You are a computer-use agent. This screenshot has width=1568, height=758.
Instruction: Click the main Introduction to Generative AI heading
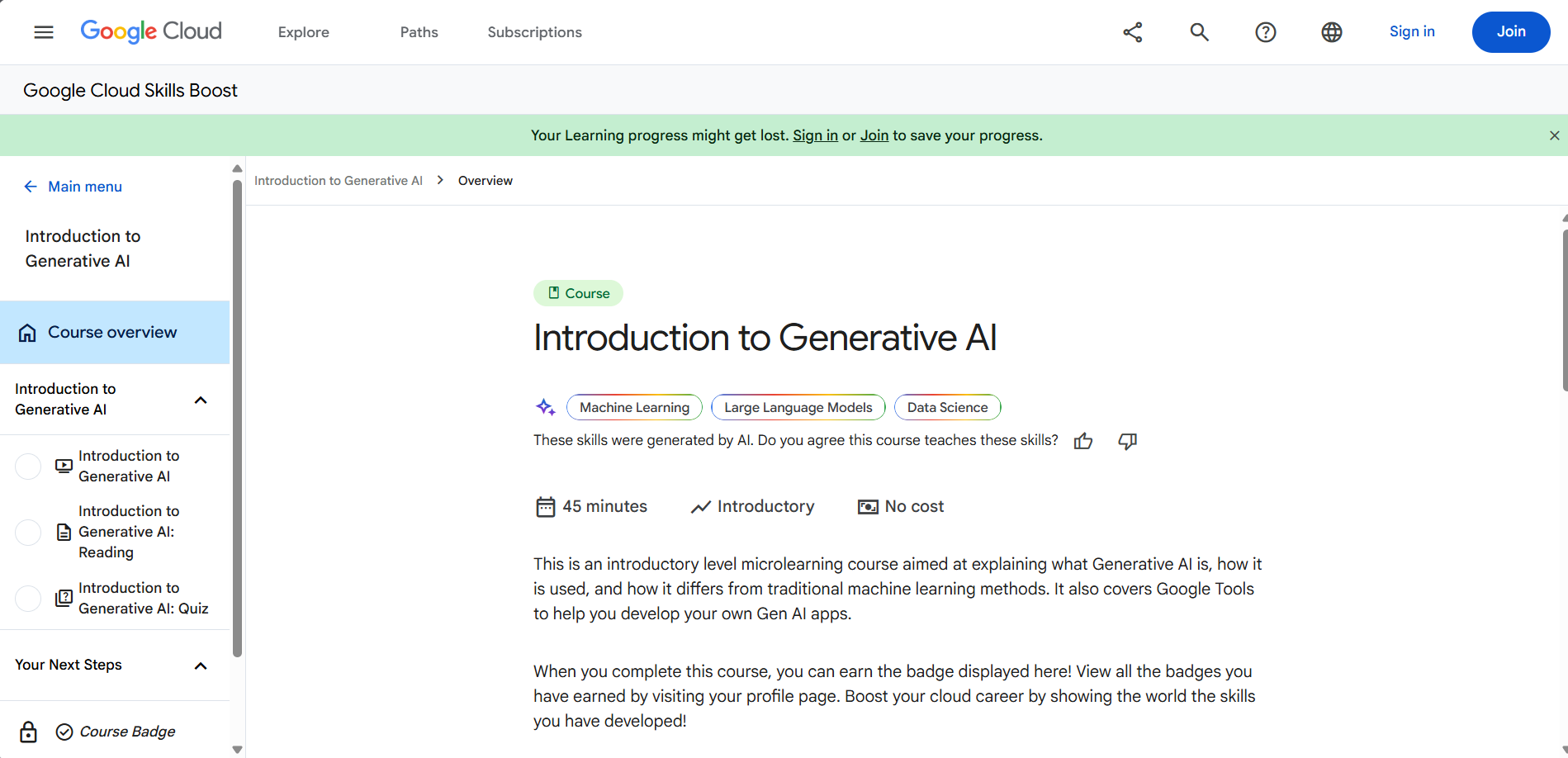[x=765, y=338]
